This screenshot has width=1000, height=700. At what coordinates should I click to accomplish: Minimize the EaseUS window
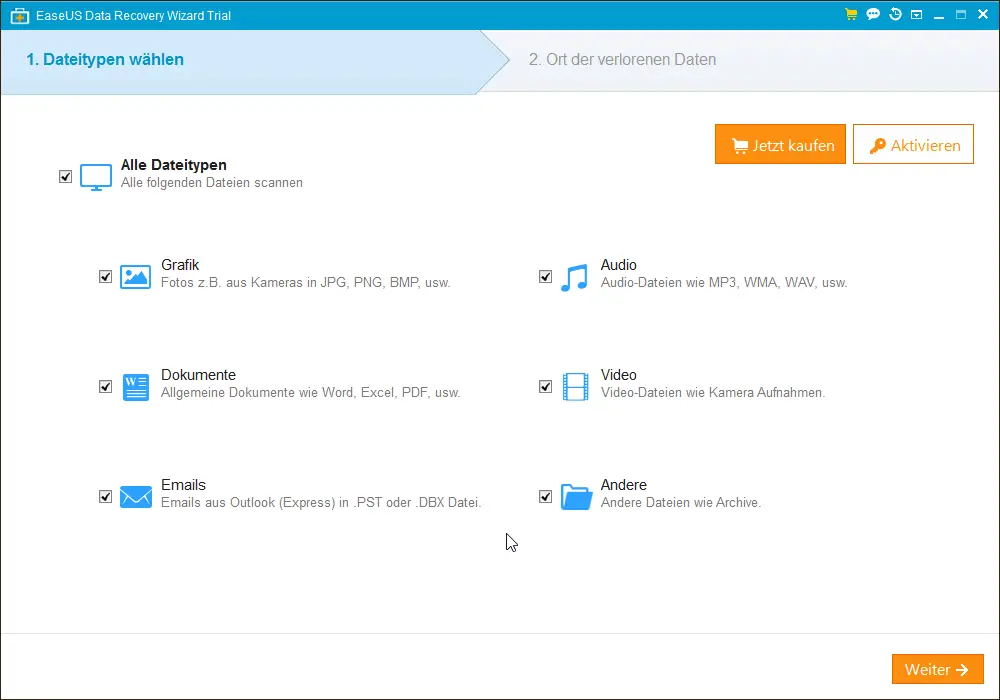(x=939, y=15)
